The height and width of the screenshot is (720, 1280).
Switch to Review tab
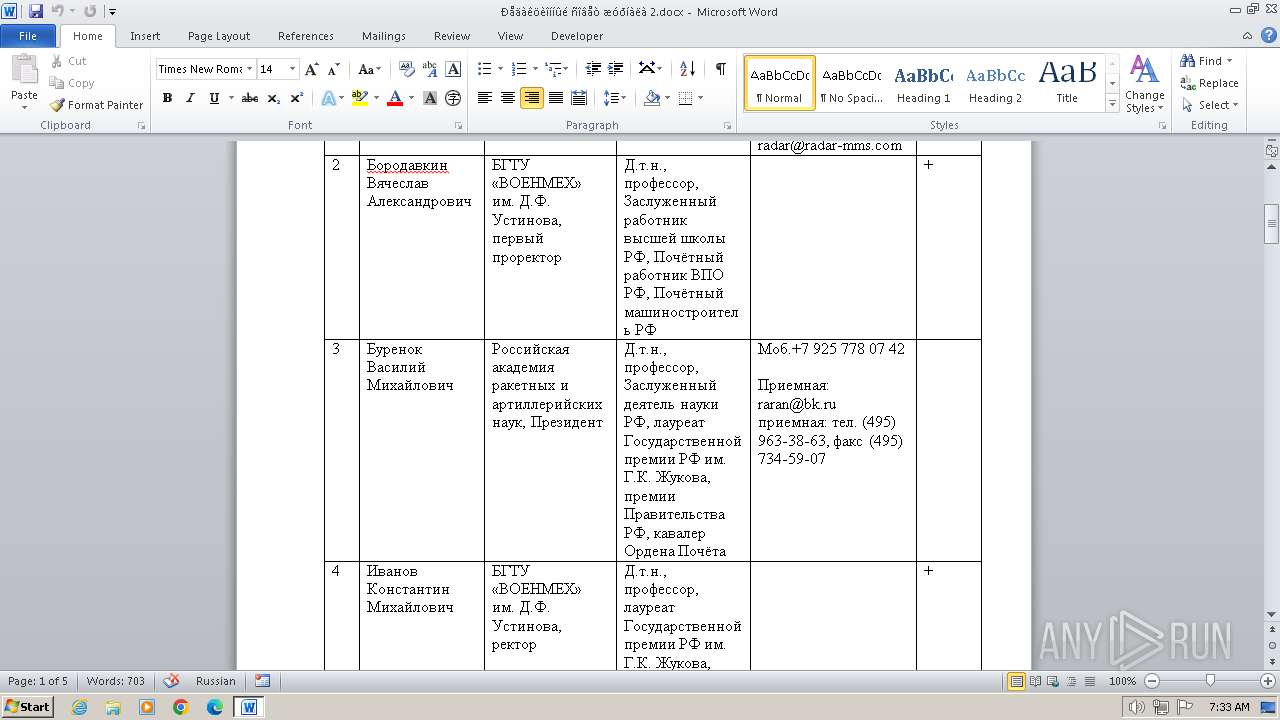(x=452, y=36)
